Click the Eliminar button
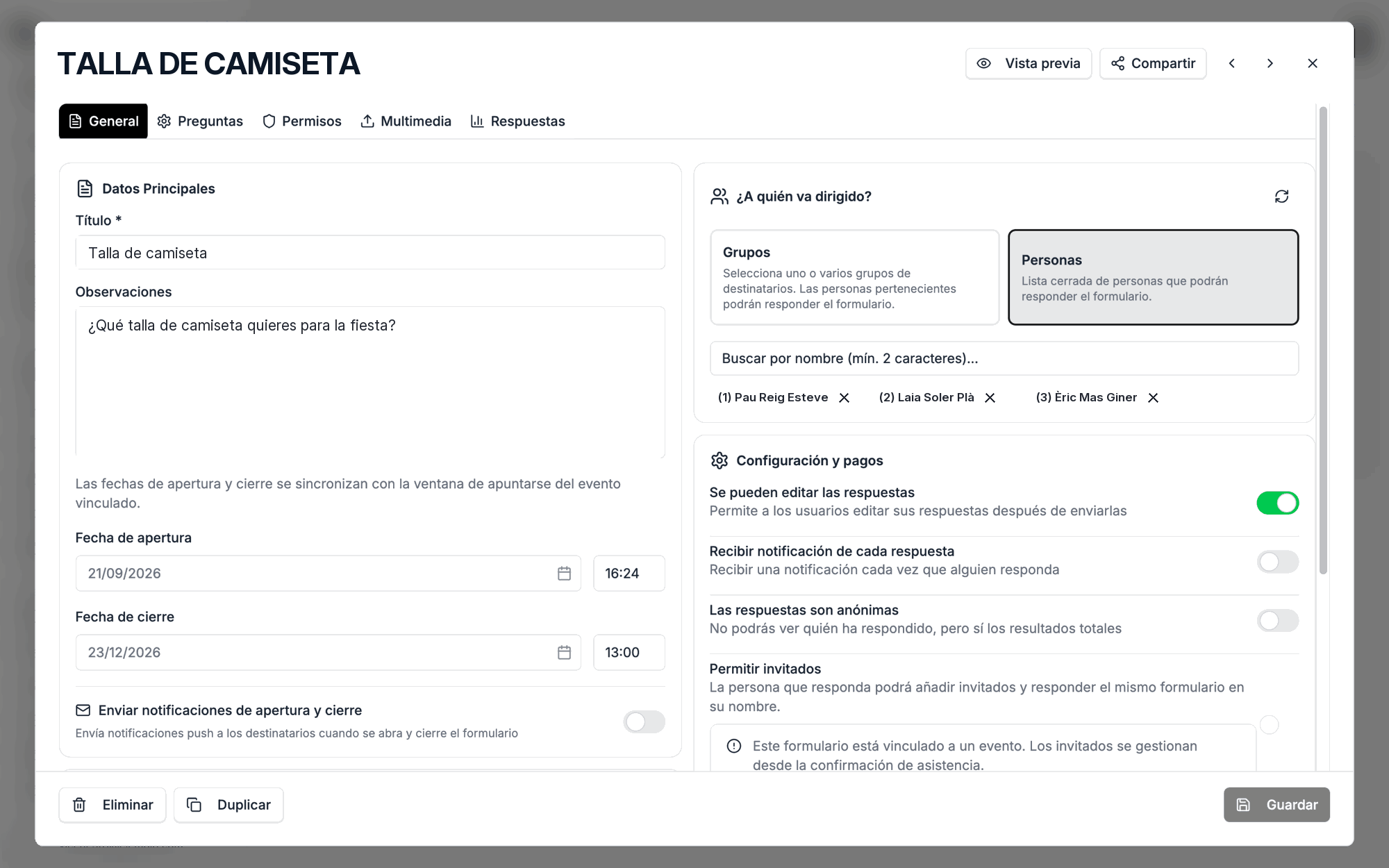1389x868 pixels. tap(113, 805)
